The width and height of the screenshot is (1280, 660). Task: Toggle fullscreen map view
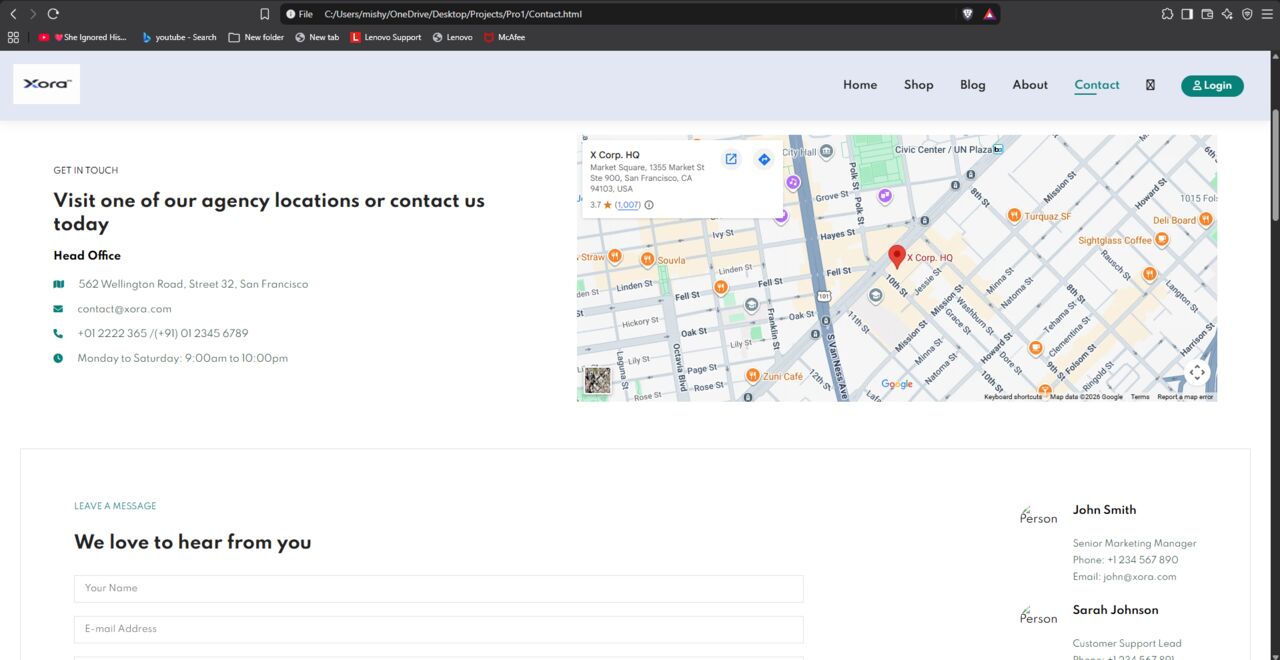point(1196,373)
